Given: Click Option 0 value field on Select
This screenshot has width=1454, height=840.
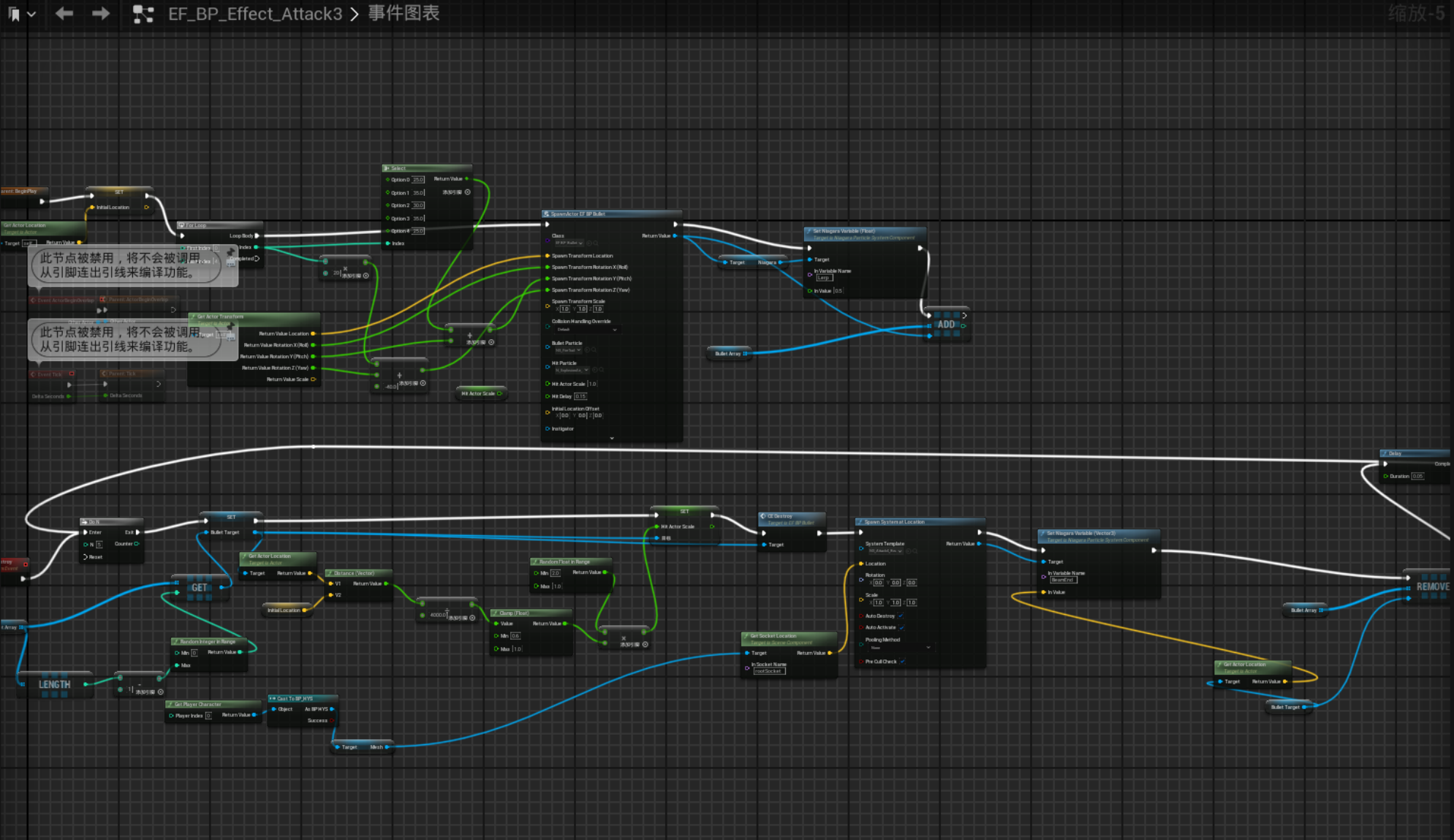Looking at the screenshot, I should point(418,180).
